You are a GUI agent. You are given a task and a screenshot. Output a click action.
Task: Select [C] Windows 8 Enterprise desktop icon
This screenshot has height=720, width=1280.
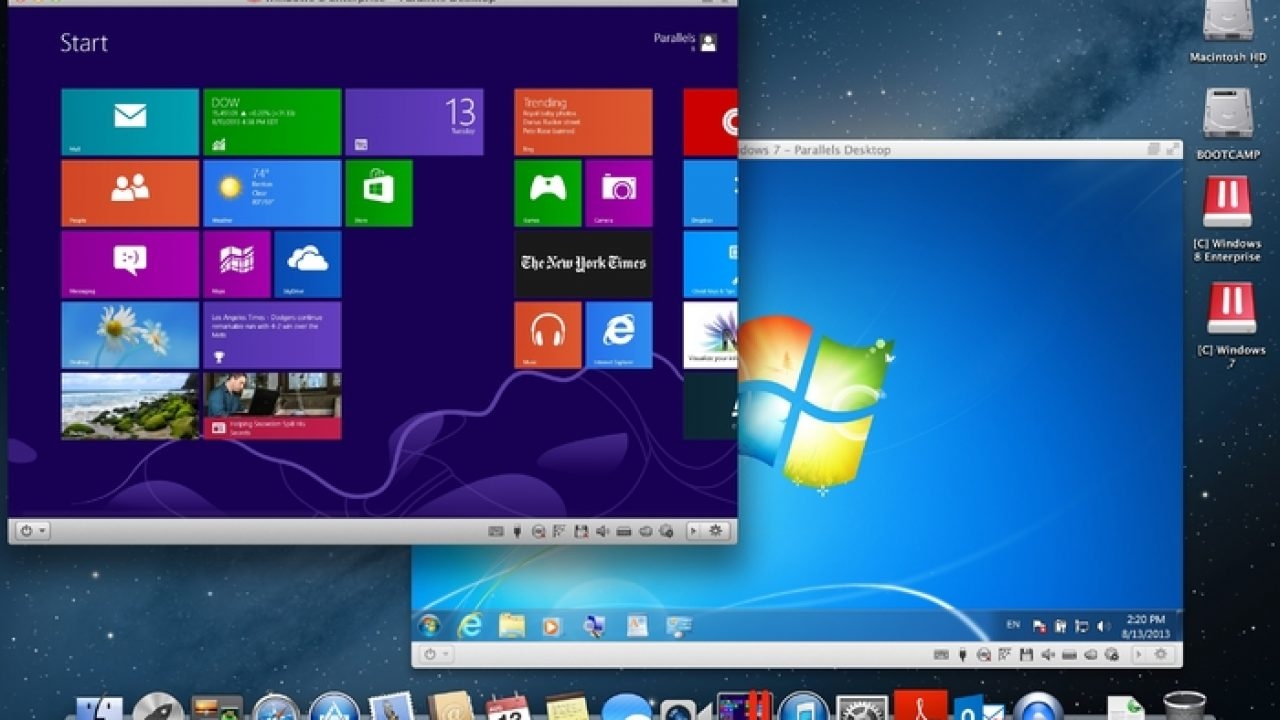pyautogui.click(x=1228, y=219)
